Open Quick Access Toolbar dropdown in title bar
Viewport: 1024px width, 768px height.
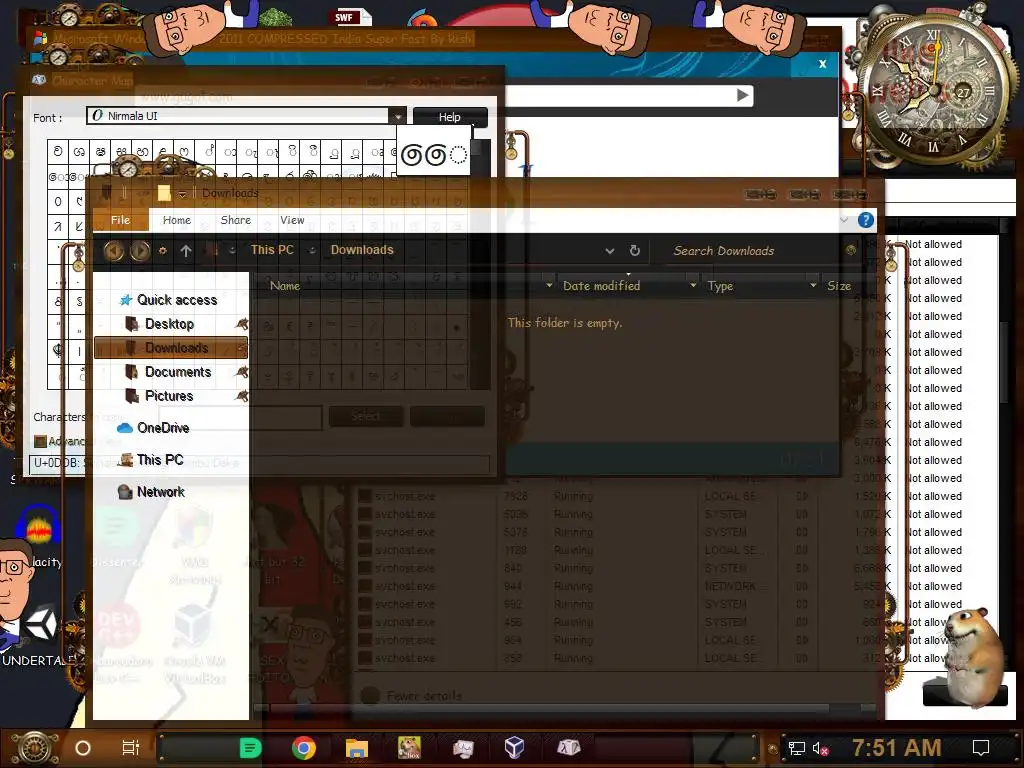tap(183, 194)
